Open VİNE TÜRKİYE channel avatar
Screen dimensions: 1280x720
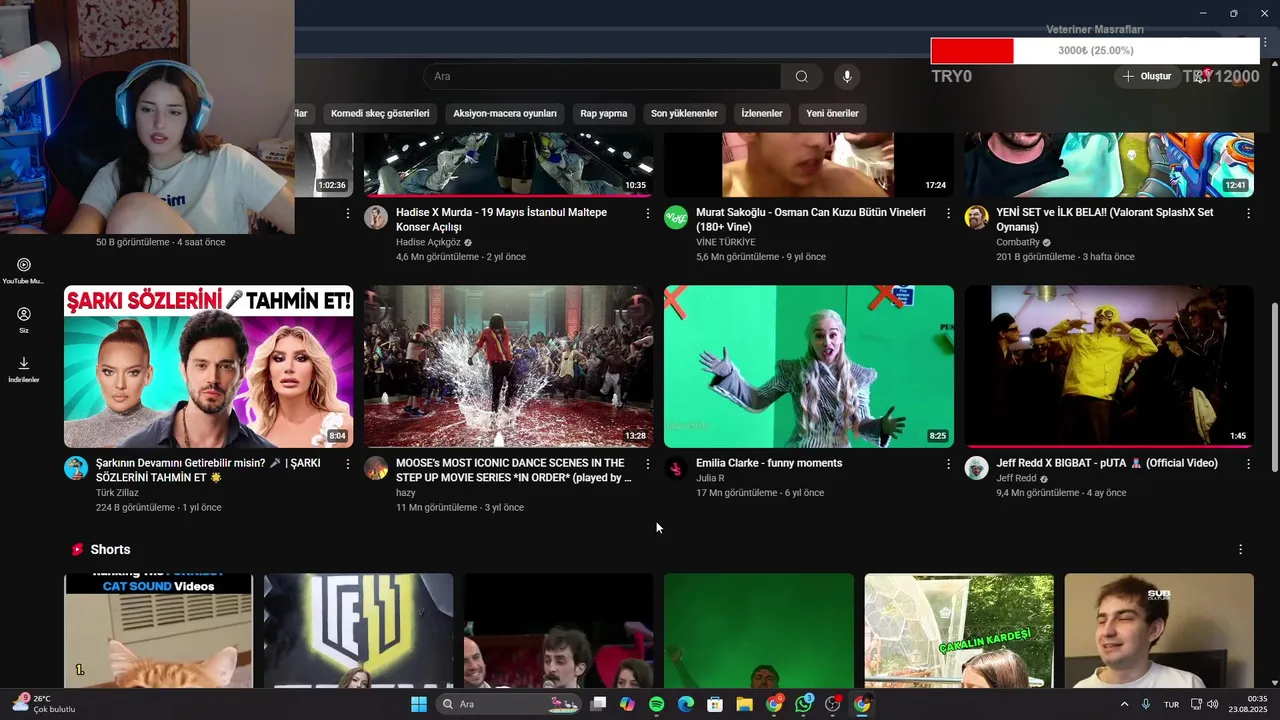pyautogui.click(x=676, y=218)
